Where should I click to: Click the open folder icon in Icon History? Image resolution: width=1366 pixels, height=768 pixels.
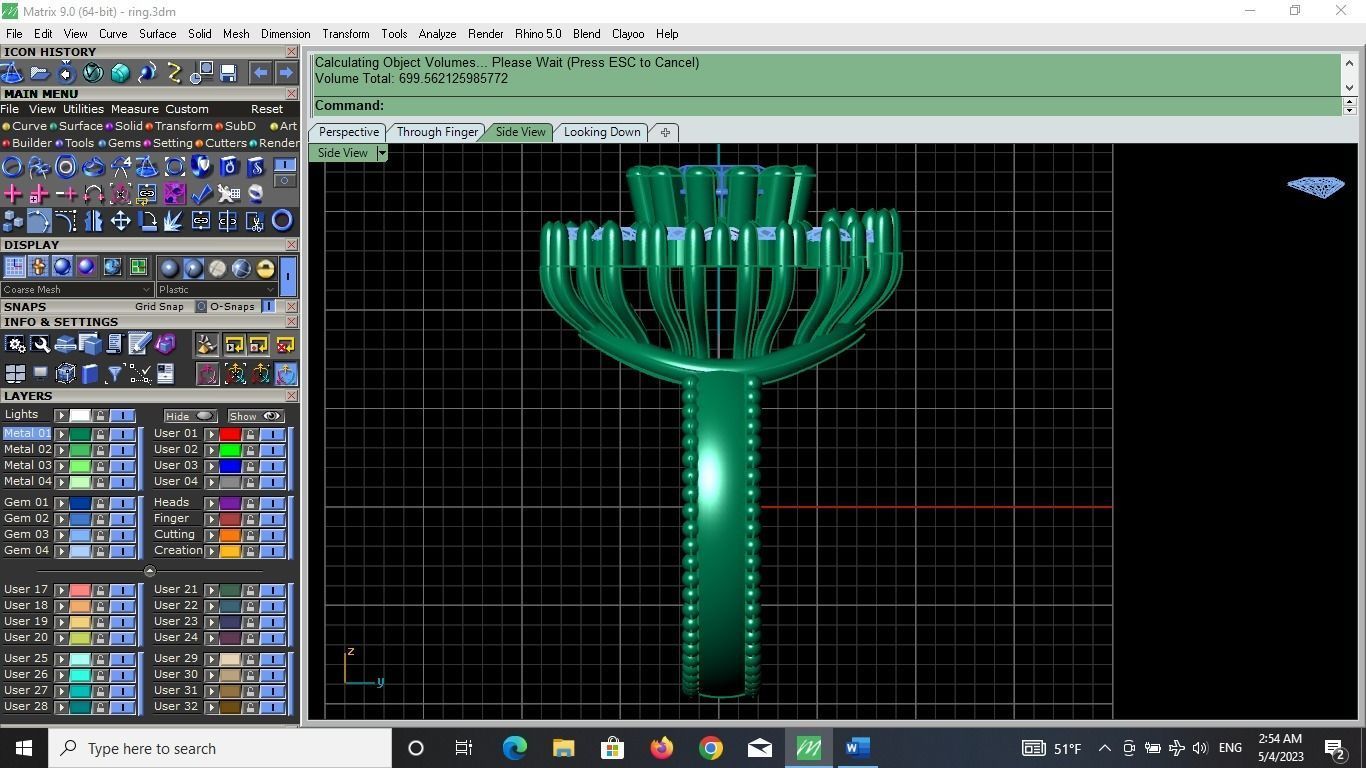click(x=39, y=72)
